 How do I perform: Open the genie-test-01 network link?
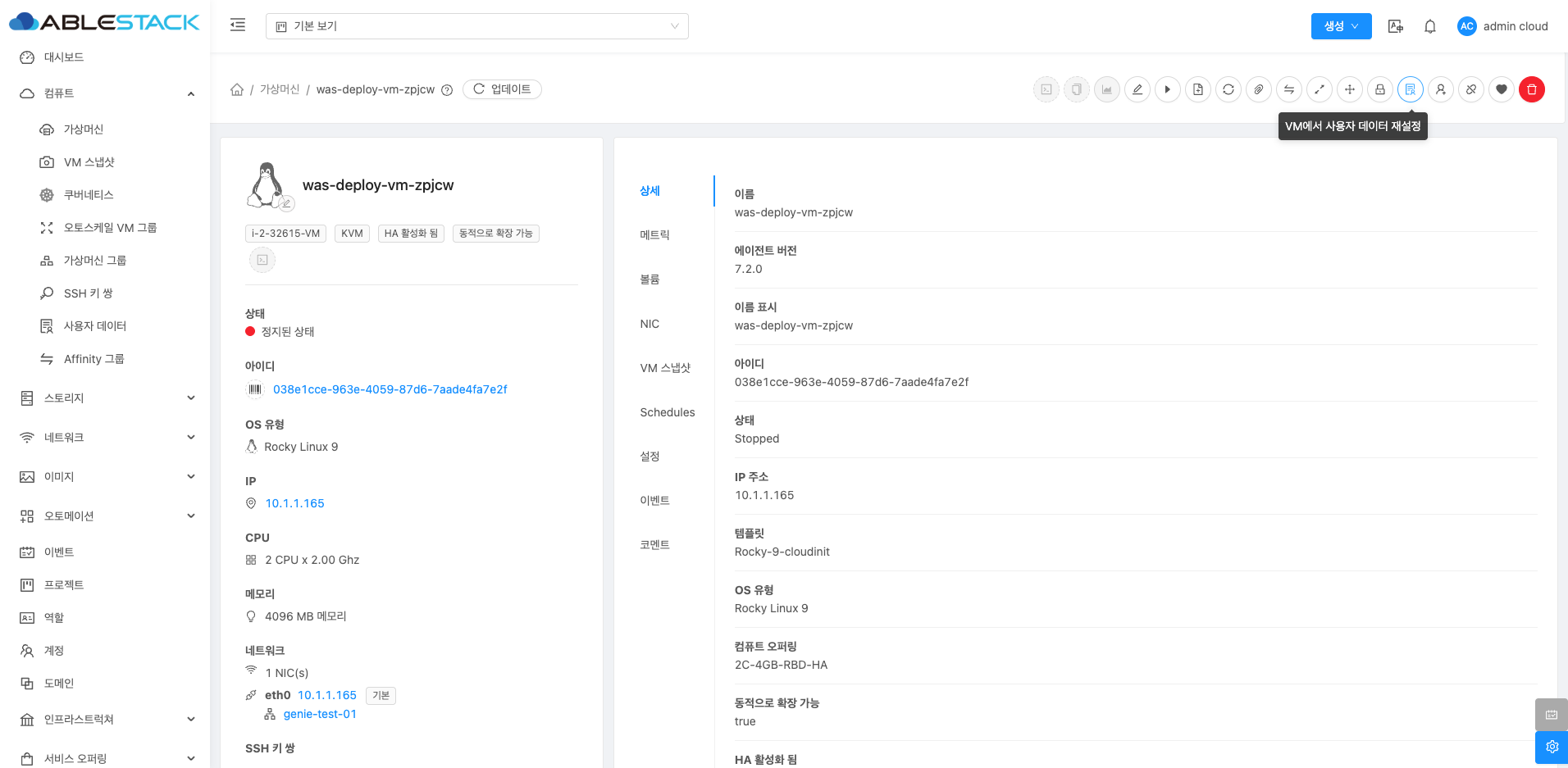tap(320, 714)
